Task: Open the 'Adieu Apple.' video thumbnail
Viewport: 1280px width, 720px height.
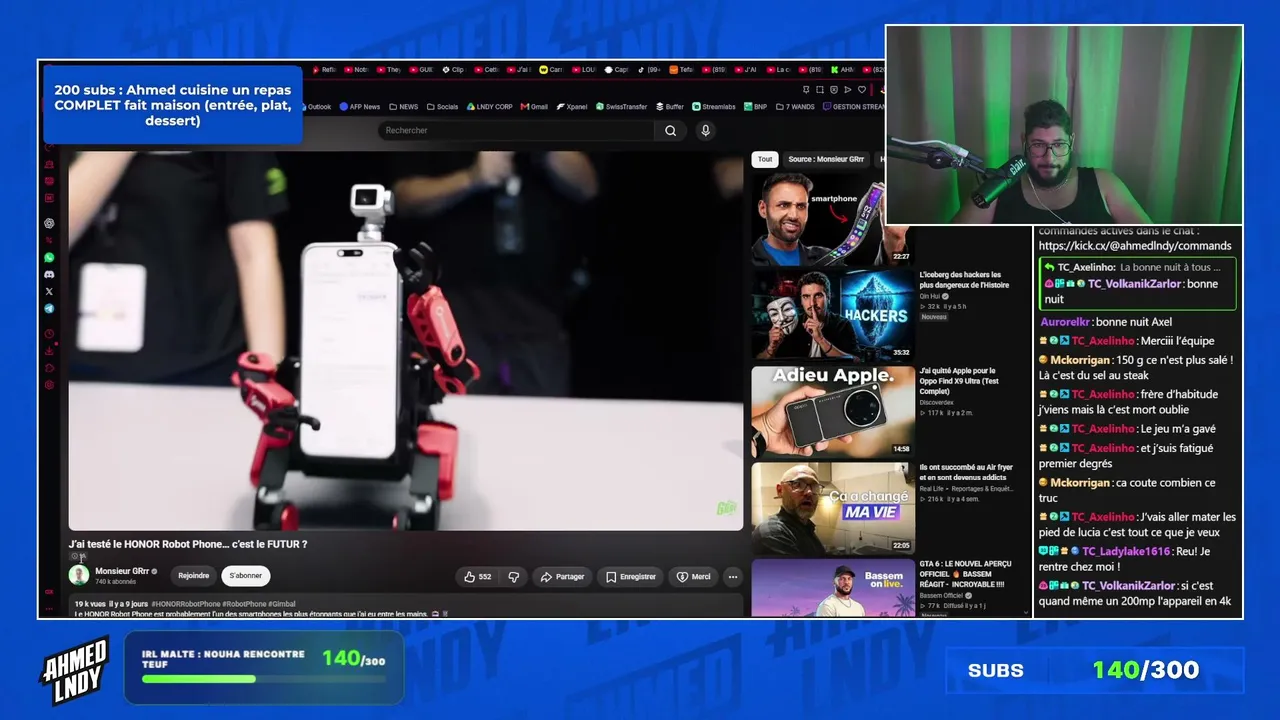Action: coord(833,411)
